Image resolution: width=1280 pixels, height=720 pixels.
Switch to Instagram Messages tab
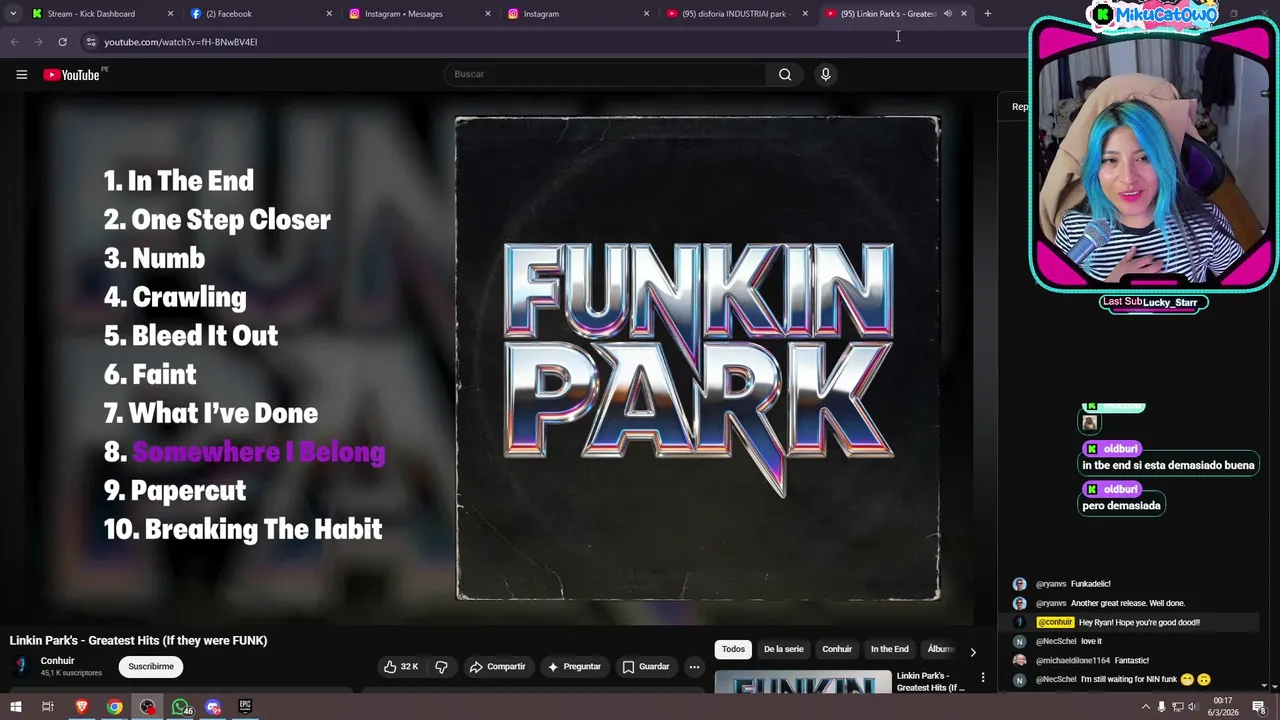[x=404, y=14]
